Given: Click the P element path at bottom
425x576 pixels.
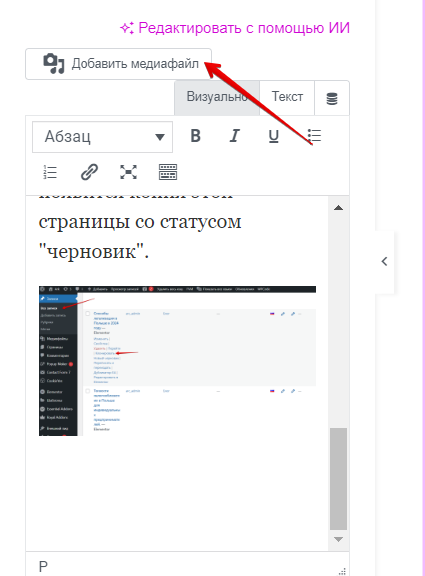Looking at the screenshot, I should [43, 566].
